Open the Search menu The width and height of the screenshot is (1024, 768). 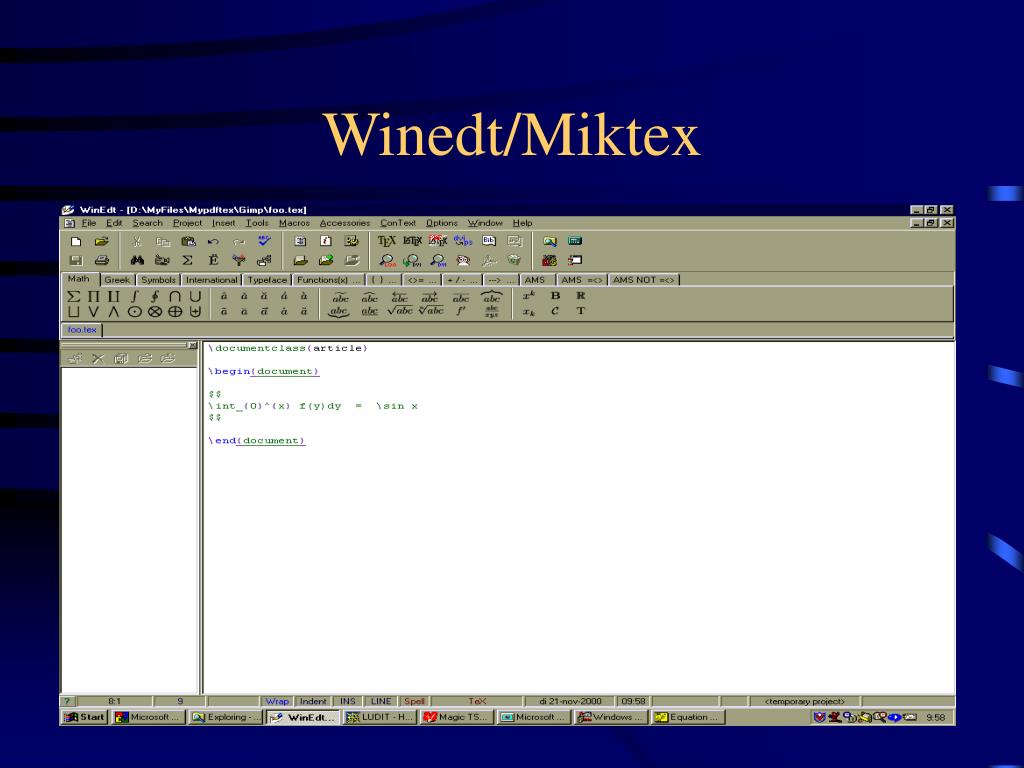148,223
